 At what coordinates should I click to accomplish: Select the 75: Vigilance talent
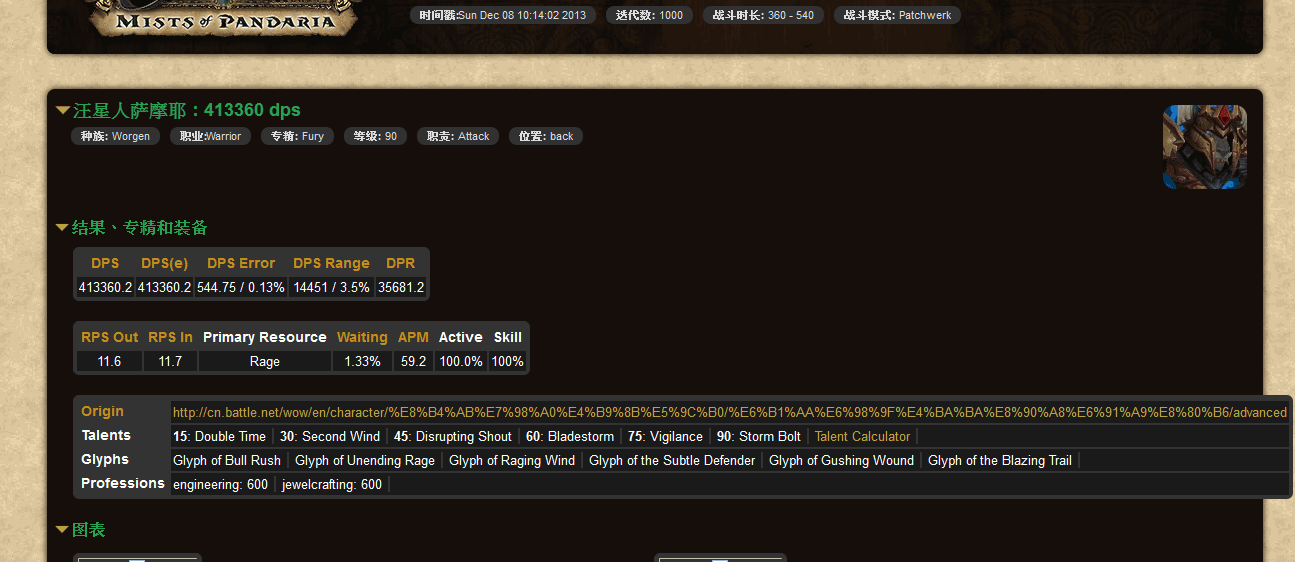665,436
